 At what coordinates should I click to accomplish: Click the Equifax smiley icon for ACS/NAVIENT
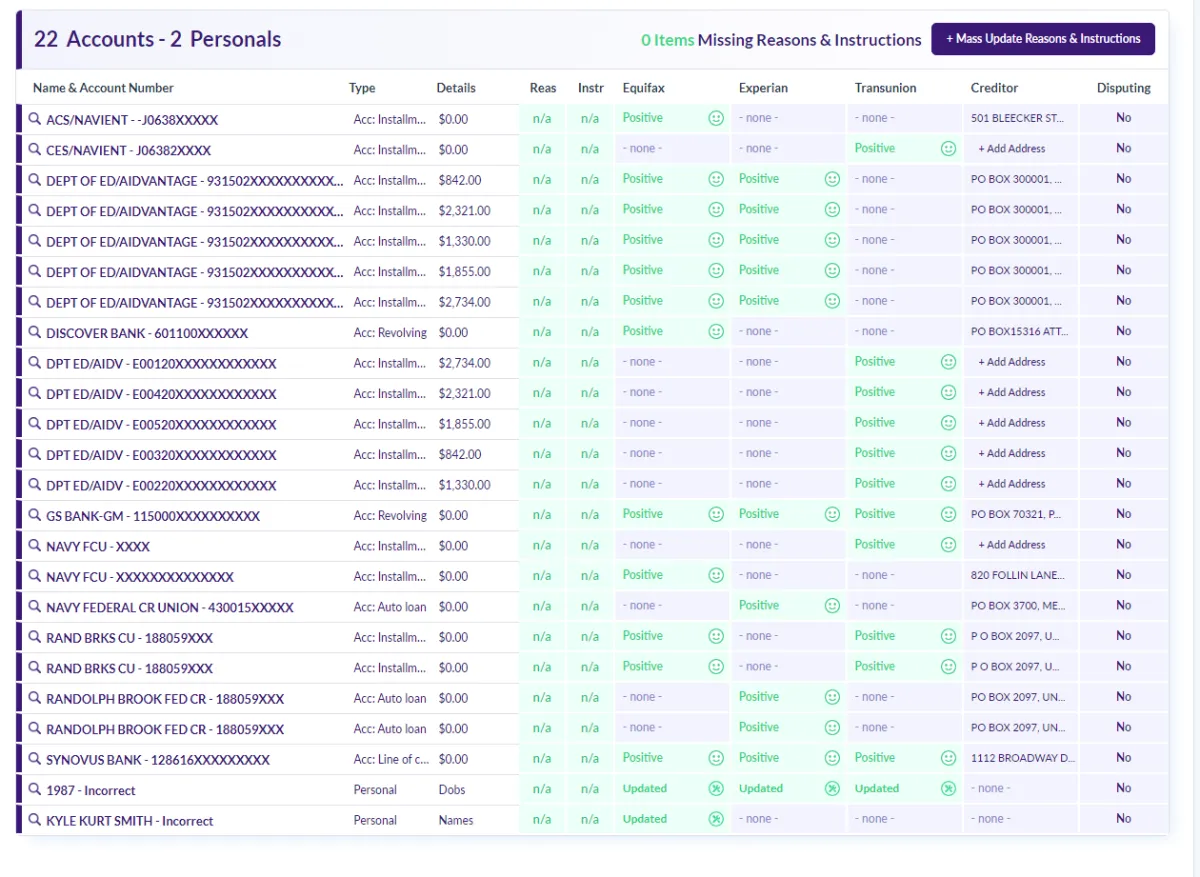pyautogui.click(x=716, y=118)
